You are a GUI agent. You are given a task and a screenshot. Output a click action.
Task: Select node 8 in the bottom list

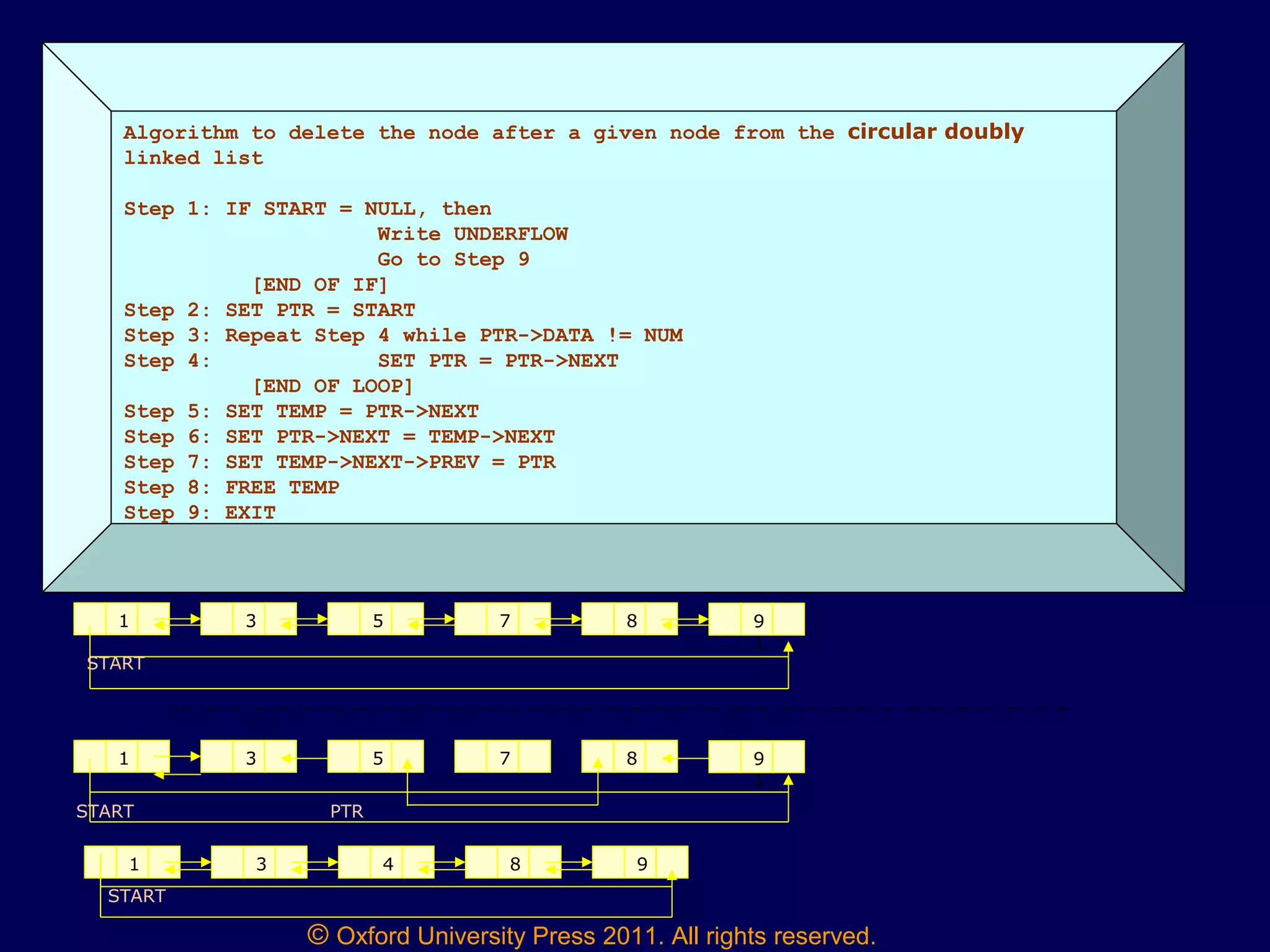[x=515, y=863]
